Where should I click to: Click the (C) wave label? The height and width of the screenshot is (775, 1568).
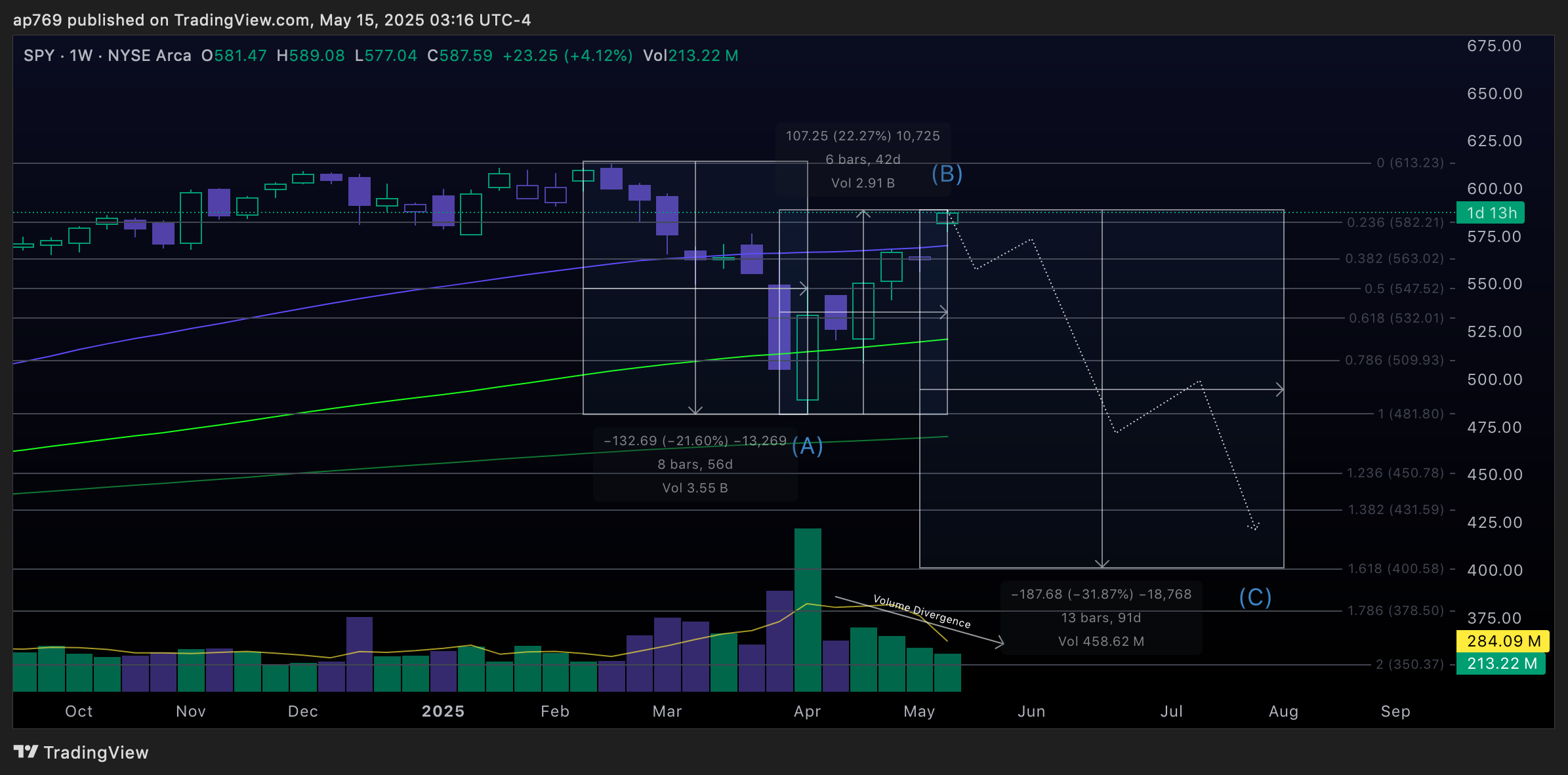[x=1255, y=597]
